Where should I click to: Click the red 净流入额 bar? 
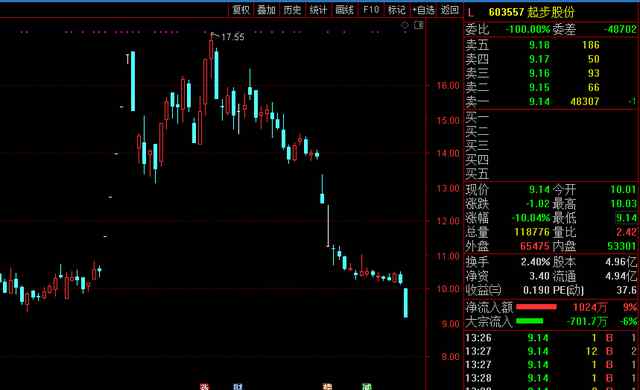click(536, 307)
